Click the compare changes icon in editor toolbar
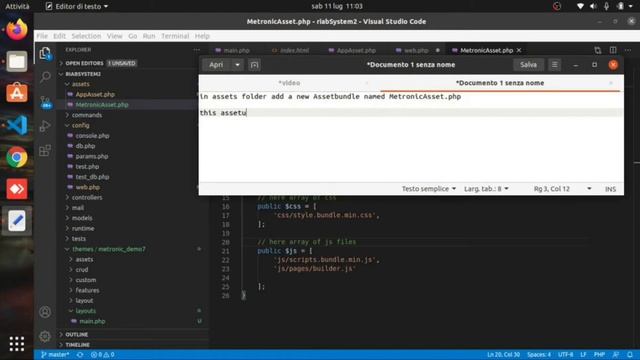 (x=598, y=50)
